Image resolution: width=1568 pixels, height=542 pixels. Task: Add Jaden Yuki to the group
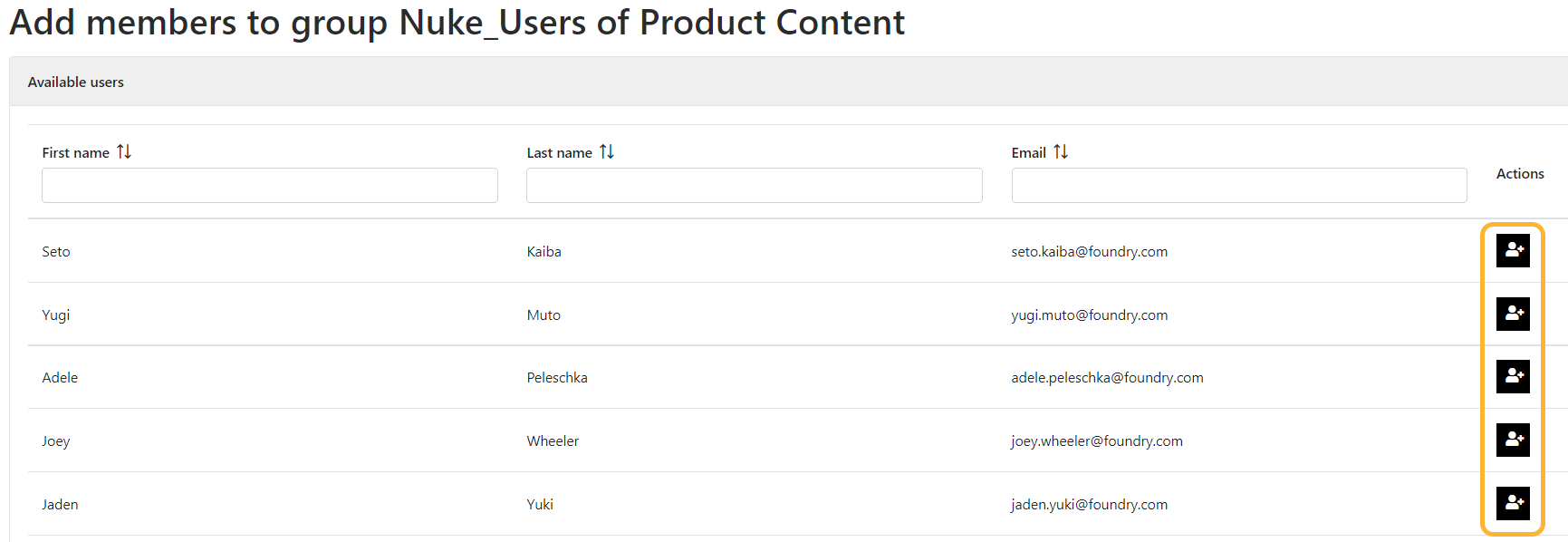point(1512,502)
